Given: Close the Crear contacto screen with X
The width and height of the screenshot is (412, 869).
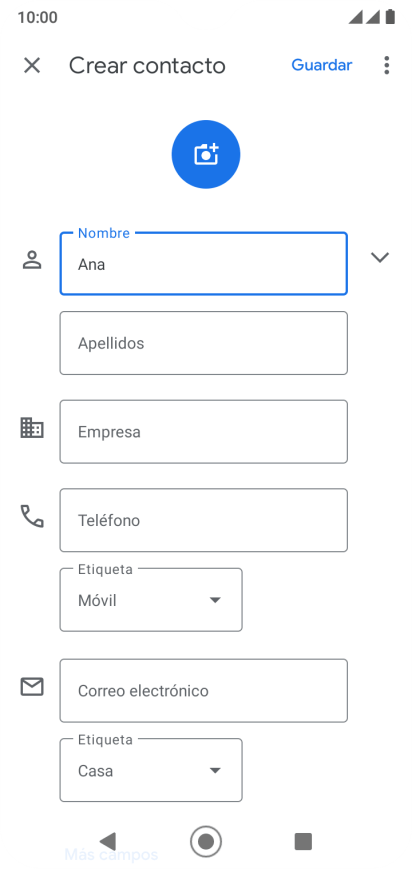Looking at the screenshot, I should [x=32, y=65].
